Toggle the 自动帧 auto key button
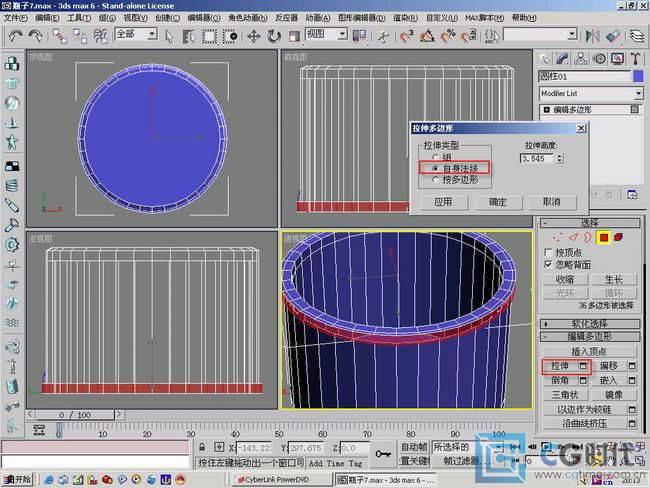 [414, 447]
